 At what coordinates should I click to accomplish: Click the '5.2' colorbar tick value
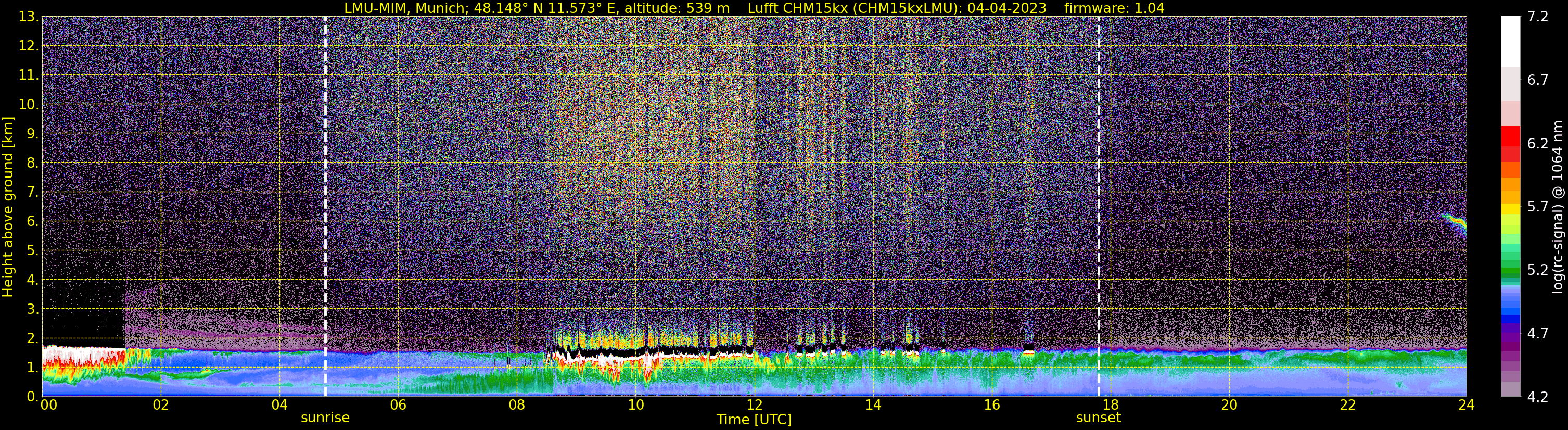pos(1538,270)
